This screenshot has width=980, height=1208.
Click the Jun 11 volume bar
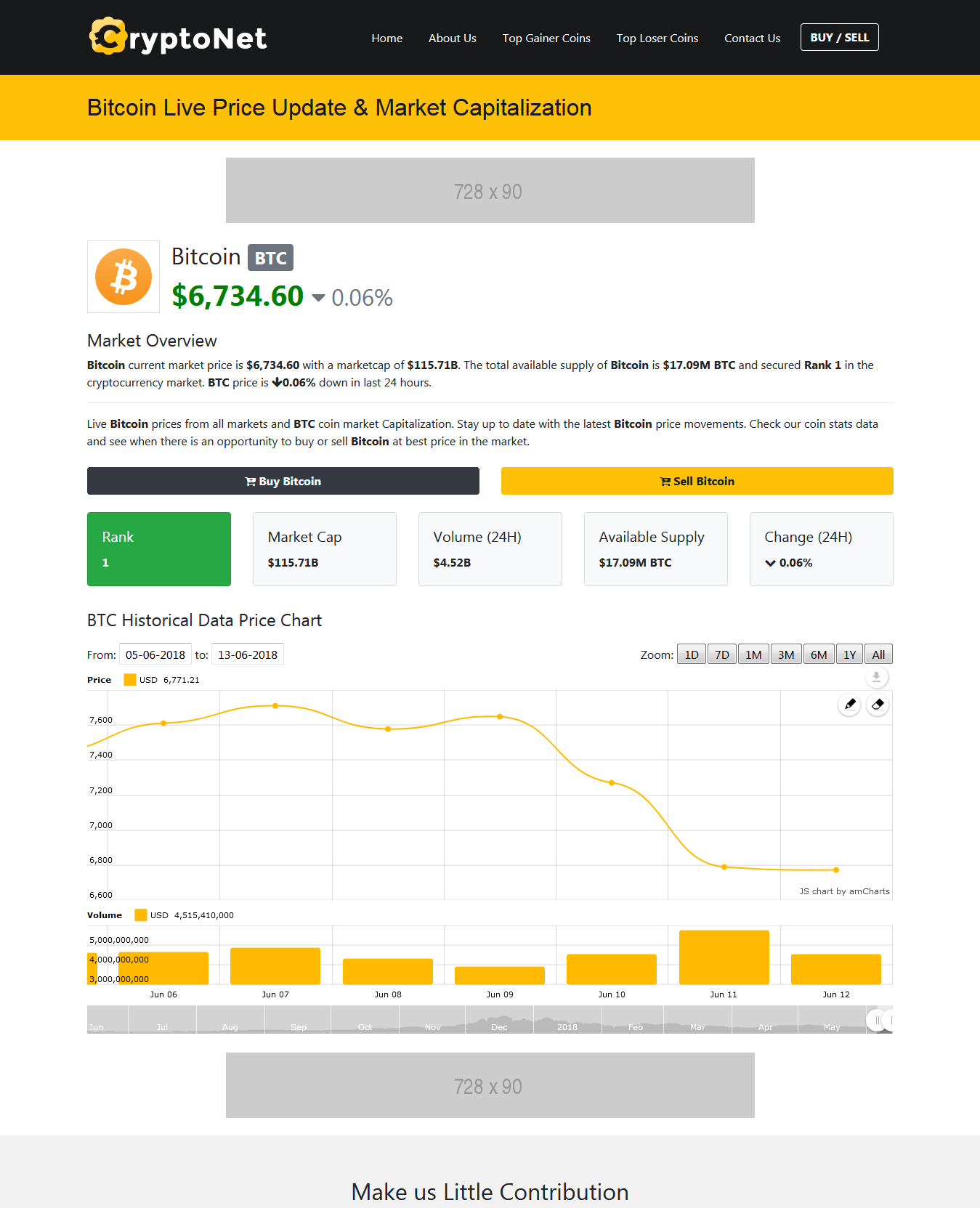pyautogui.click(x=724, y=957)
